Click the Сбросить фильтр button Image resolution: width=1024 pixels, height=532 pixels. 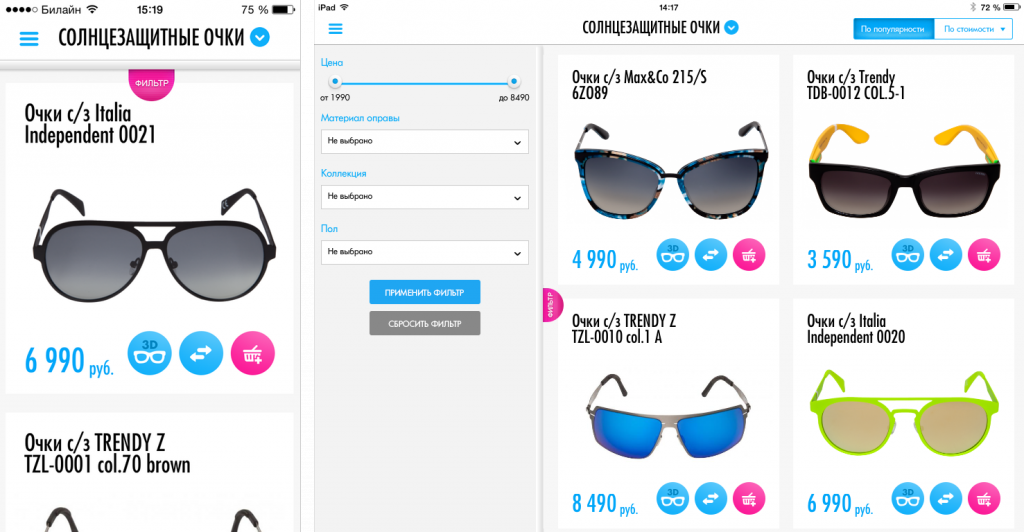(x=424, y=323)
